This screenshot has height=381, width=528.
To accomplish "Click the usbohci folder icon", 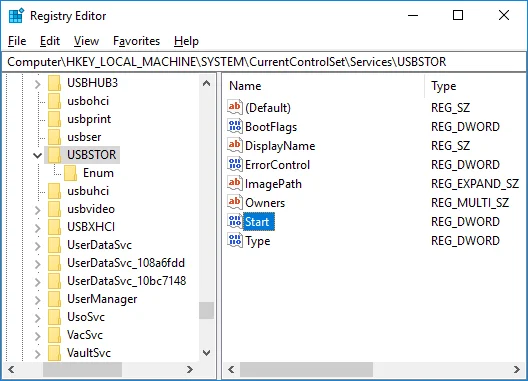I will (x=54, y=101).
